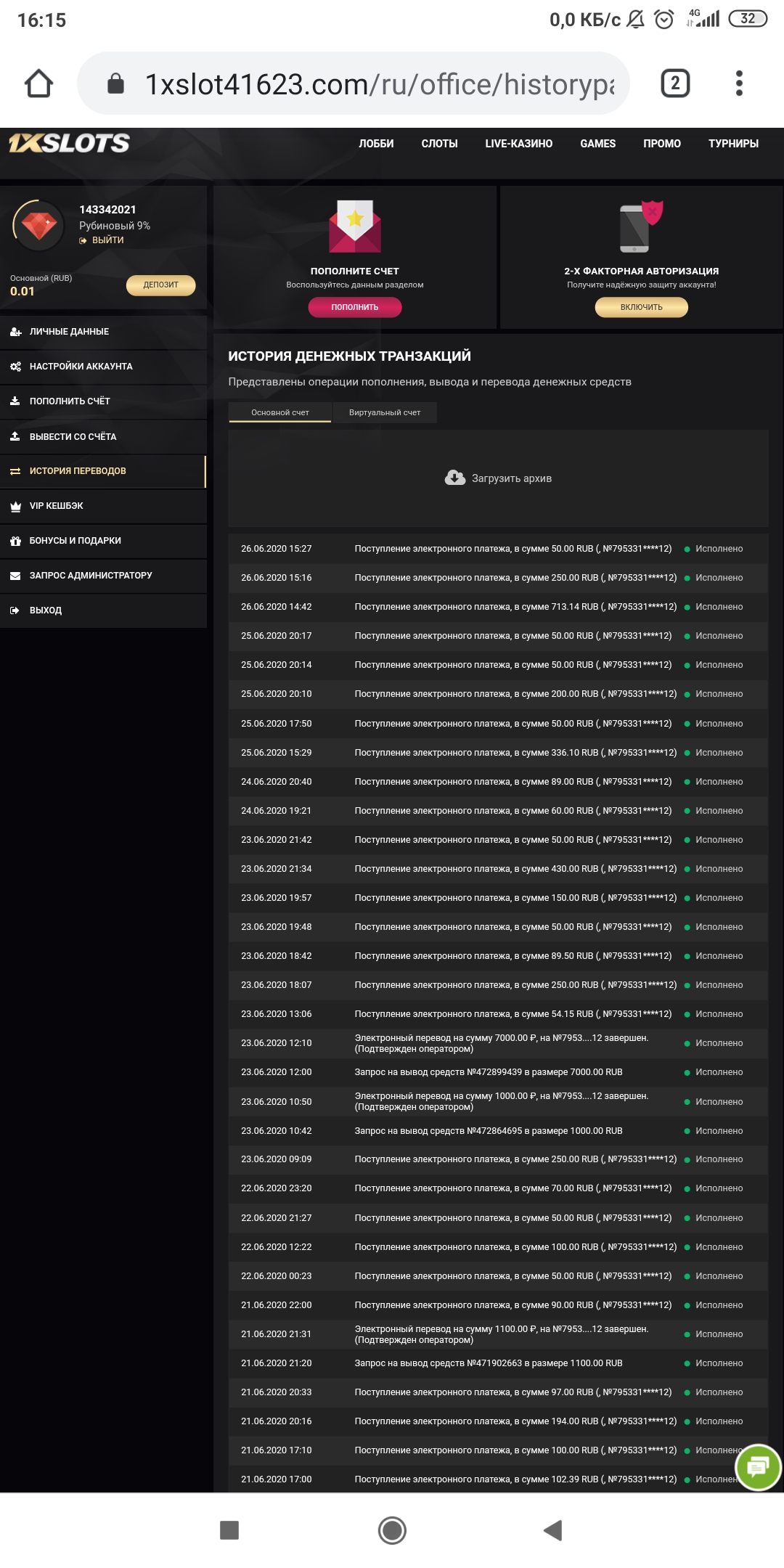Click the download archive cloud icon
The height and width of the screenshot is (1568, 784).
[x=455, y=478]
